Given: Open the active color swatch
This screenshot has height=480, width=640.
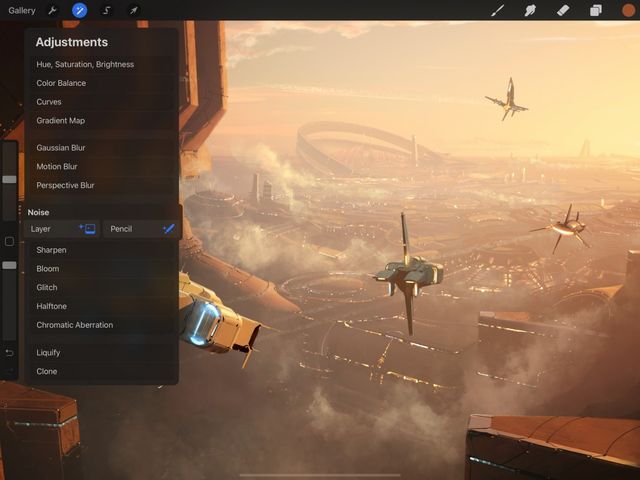Looking at the screenshot, I should pyautogui.click(x=629, y=11).
